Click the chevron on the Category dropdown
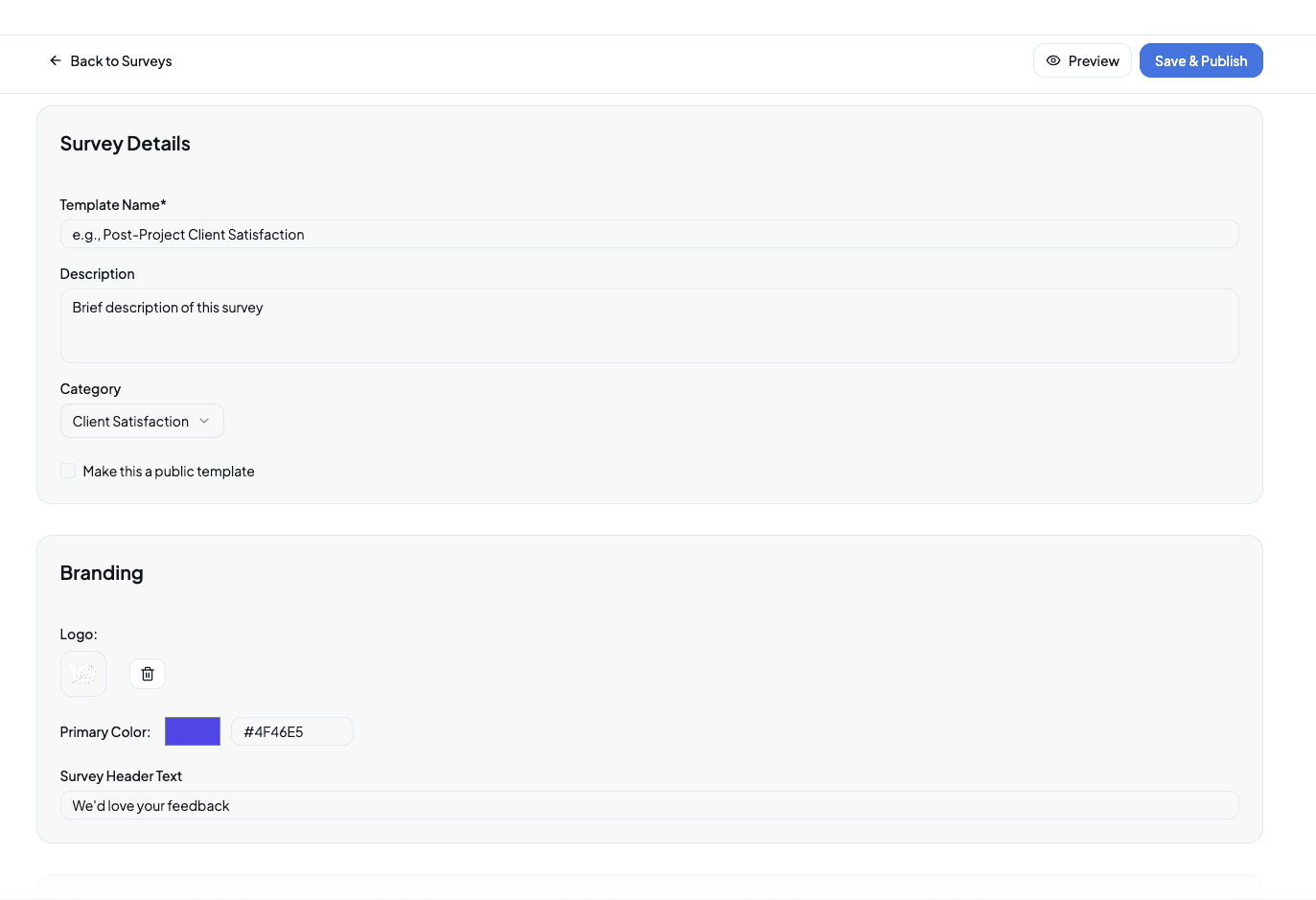1316x900 pixels. [204, 421]
